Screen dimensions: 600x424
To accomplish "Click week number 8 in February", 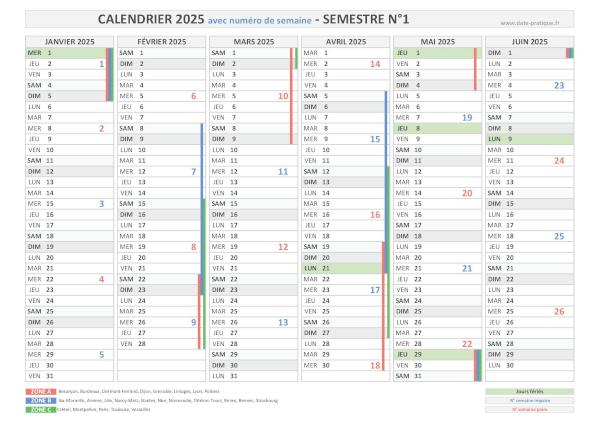I will coord(194,247).
